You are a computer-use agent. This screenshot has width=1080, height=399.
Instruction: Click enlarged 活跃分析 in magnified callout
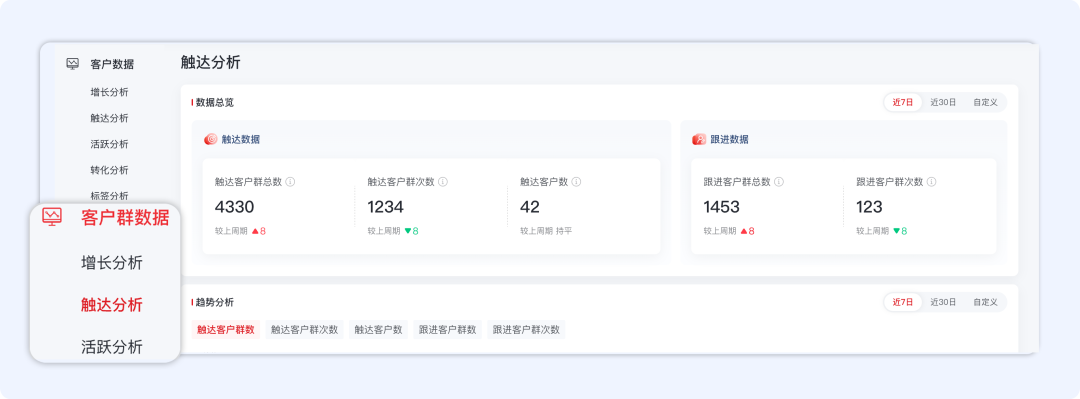(112, 347)
